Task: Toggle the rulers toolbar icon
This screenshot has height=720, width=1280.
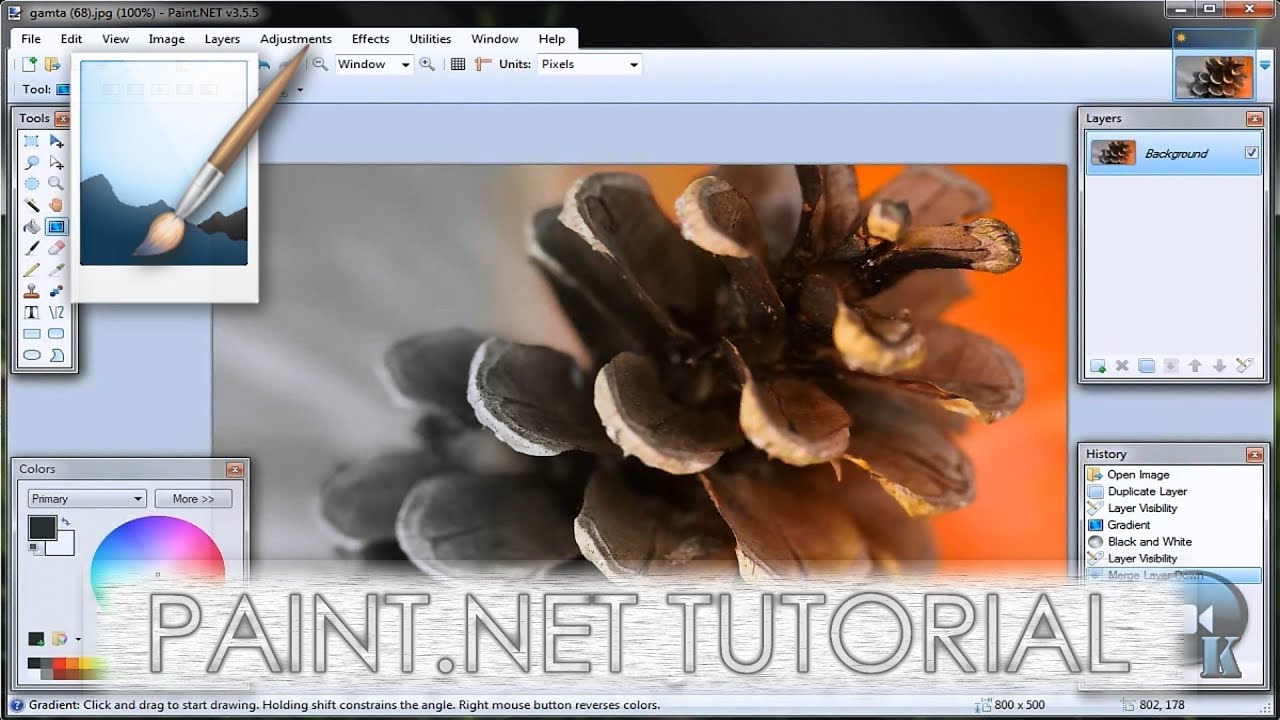Action: click(483, 64)
